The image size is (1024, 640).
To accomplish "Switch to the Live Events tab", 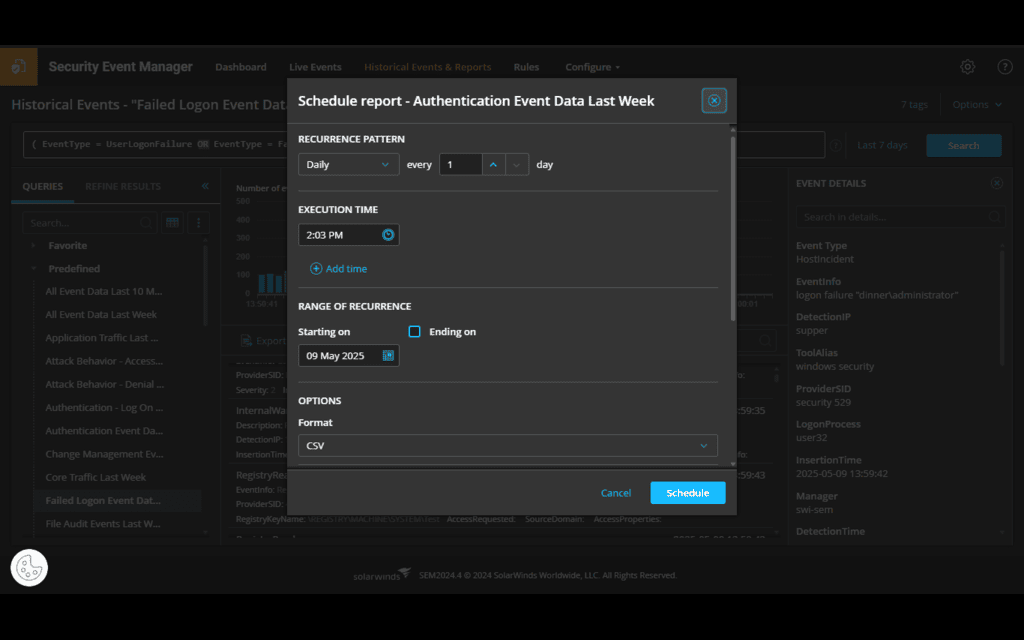I will [x=314, y=66].
